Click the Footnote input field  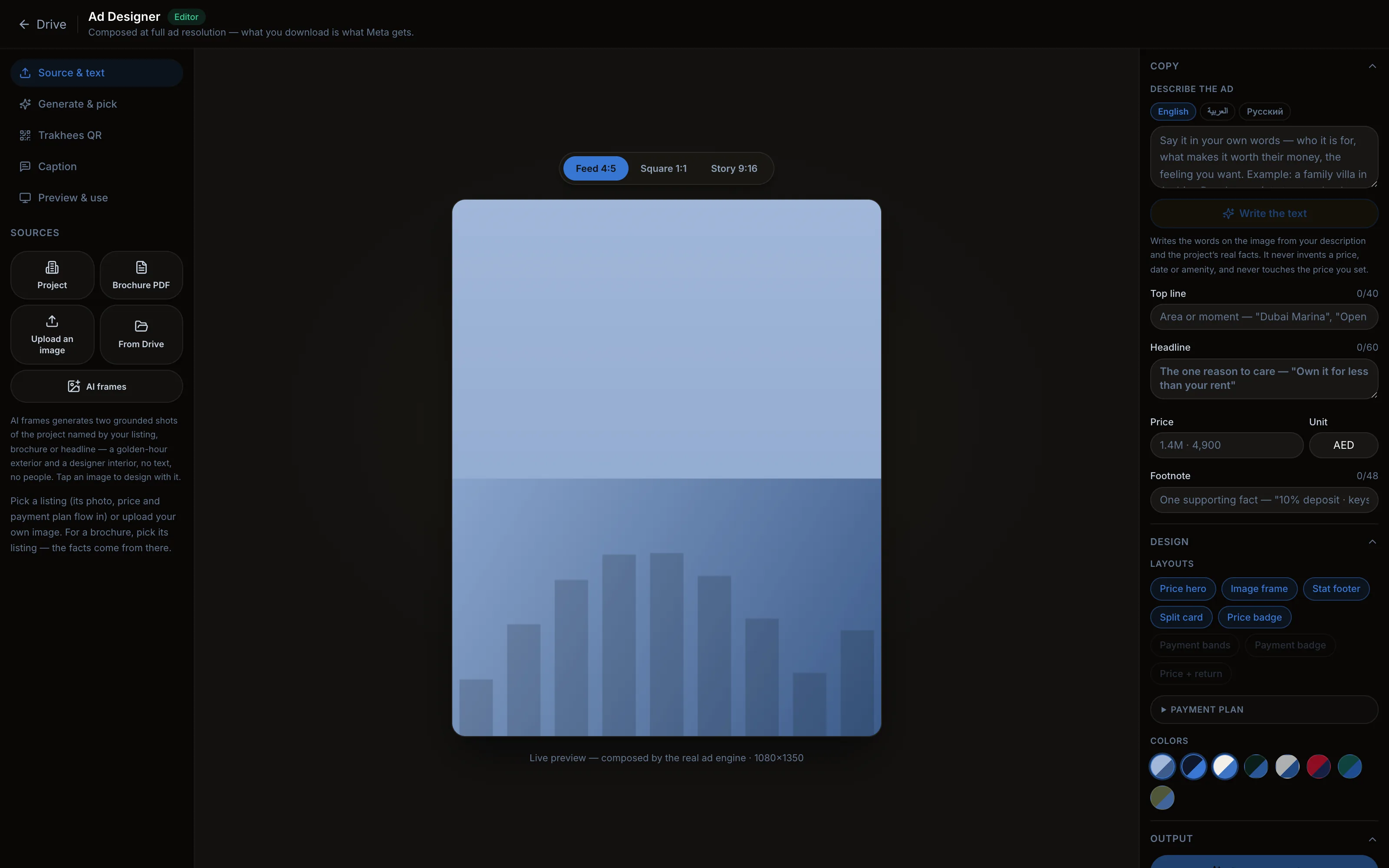click(1264, 500)
